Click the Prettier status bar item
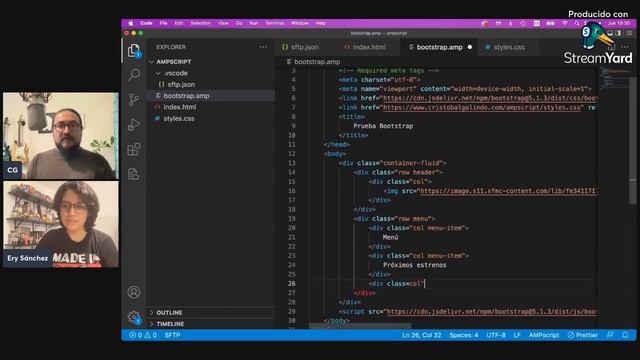 point(582,335)
